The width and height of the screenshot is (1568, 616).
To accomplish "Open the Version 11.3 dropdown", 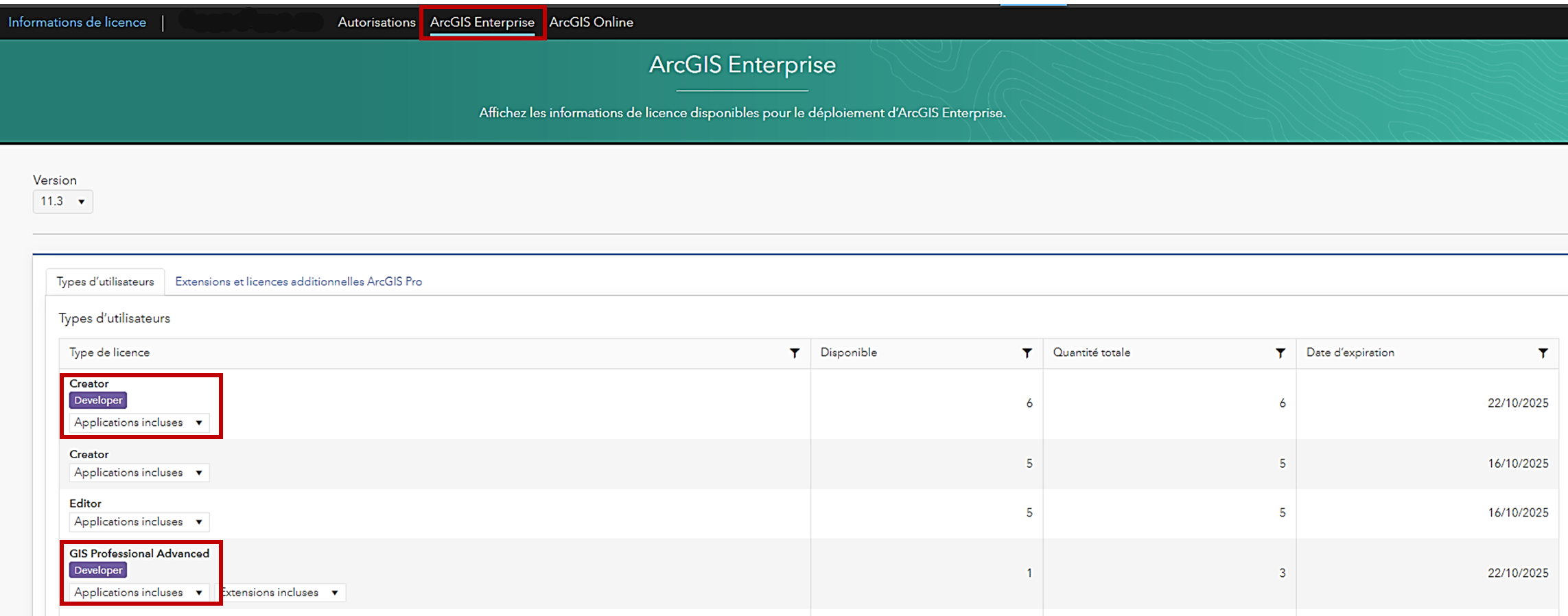I will (62, 201).
